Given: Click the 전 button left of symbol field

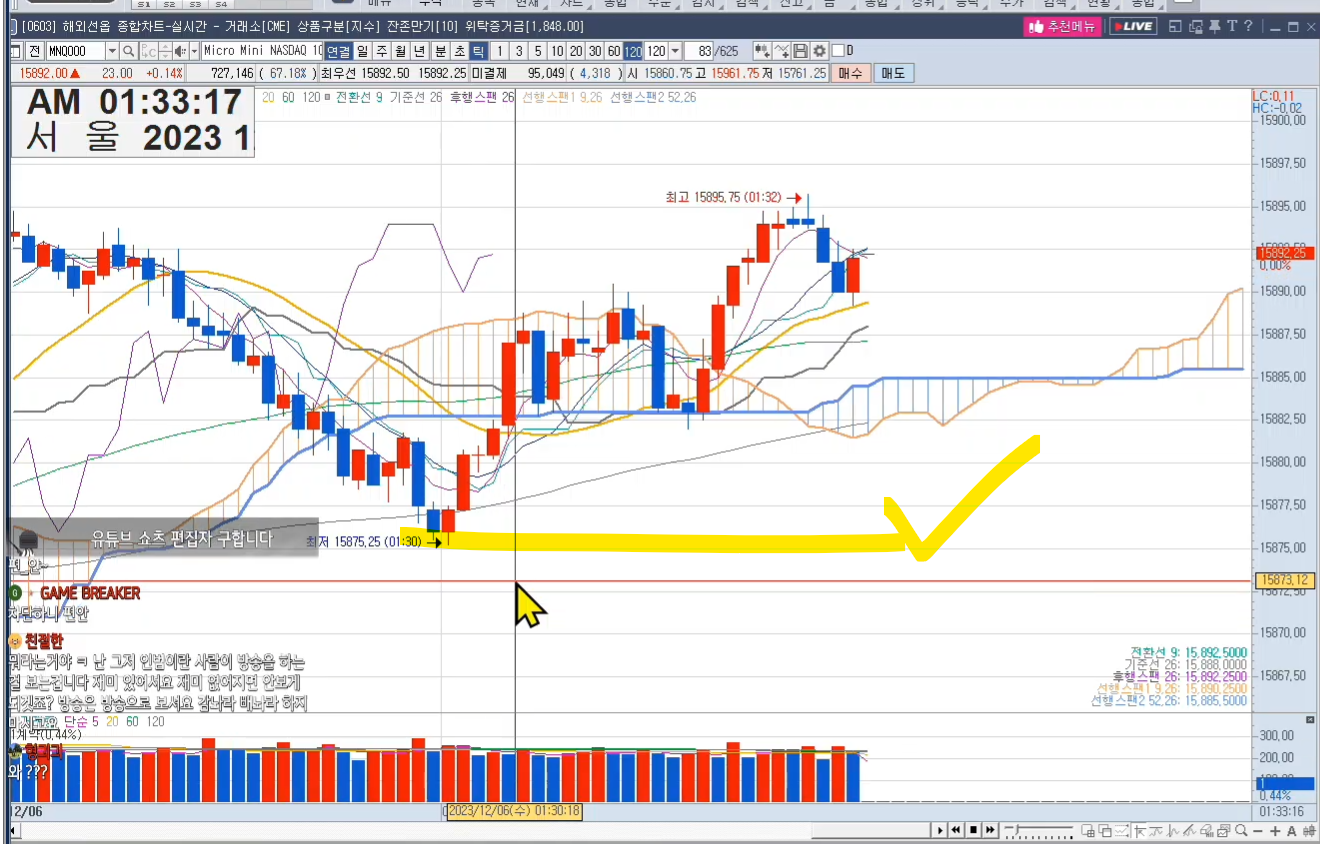Looking at the screenshot, I should (35, 51).
